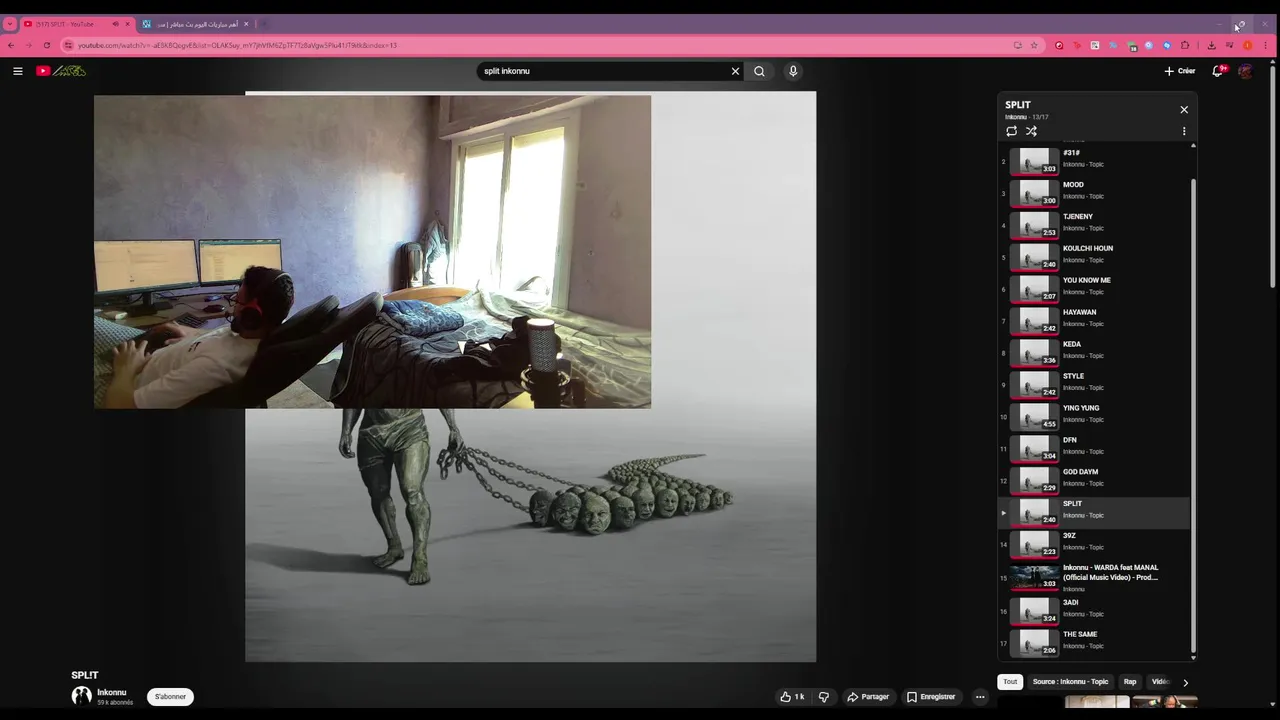Play YING YUNG from the playlist
This screenshot has width=1280, height=720.
point(1094,417)
